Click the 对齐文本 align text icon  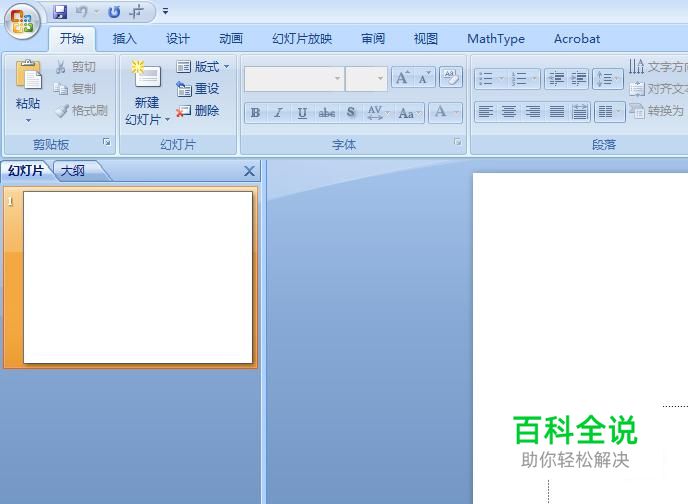[x=637, y=89]
